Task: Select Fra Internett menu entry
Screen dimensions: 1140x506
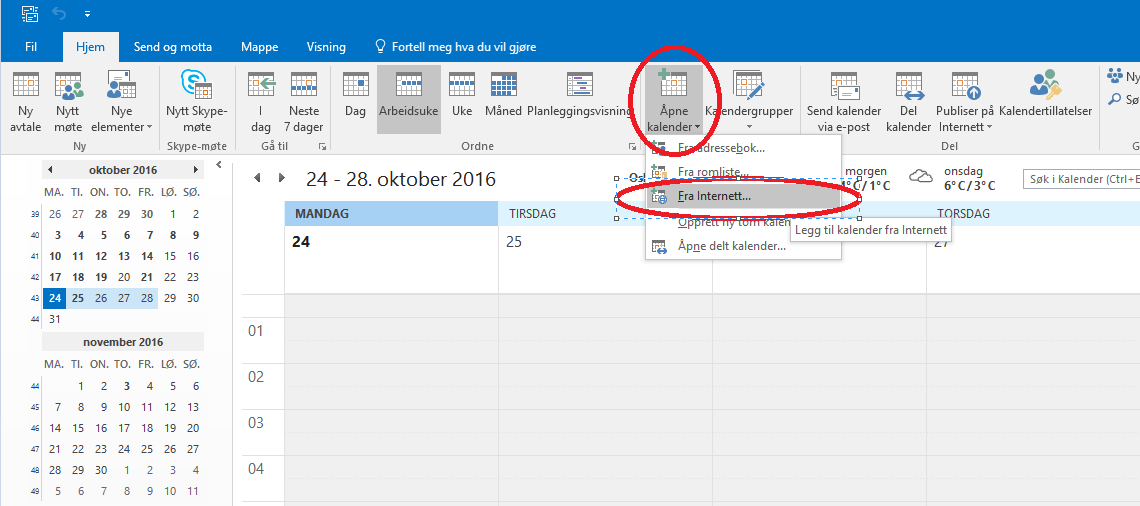Action: click(743, 196)
